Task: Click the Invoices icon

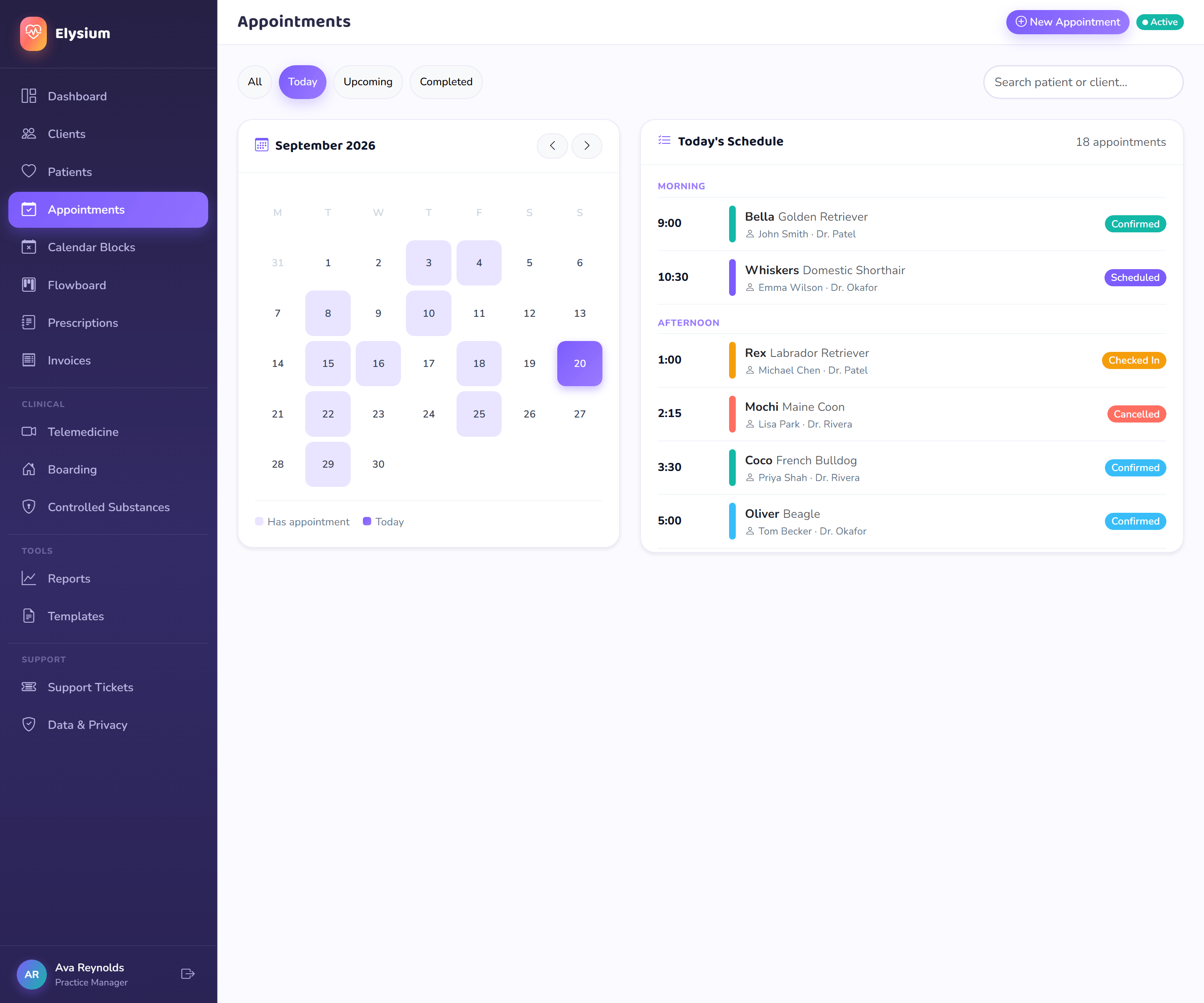Action: (29, 360)
